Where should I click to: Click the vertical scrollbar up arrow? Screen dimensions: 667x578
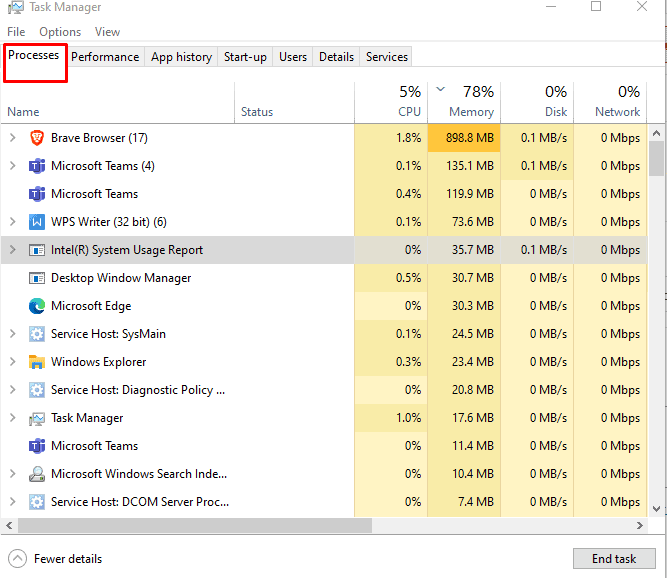pos(656,134)
